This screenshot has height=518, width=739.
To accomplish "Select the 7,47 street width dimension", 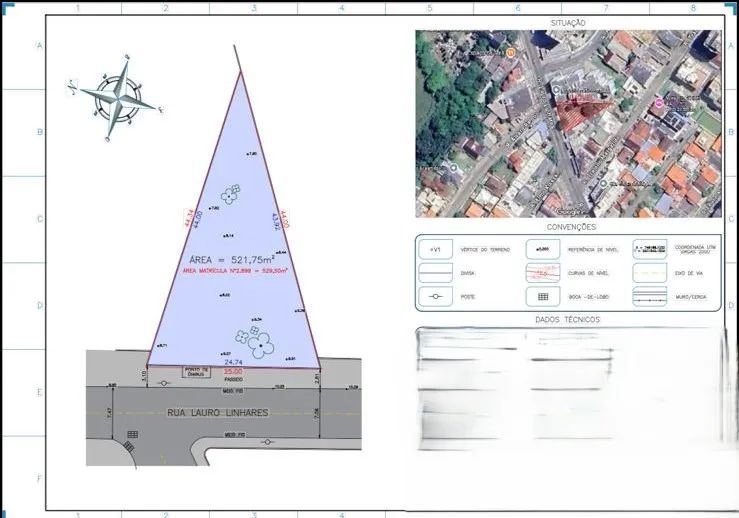I will 110,413.
